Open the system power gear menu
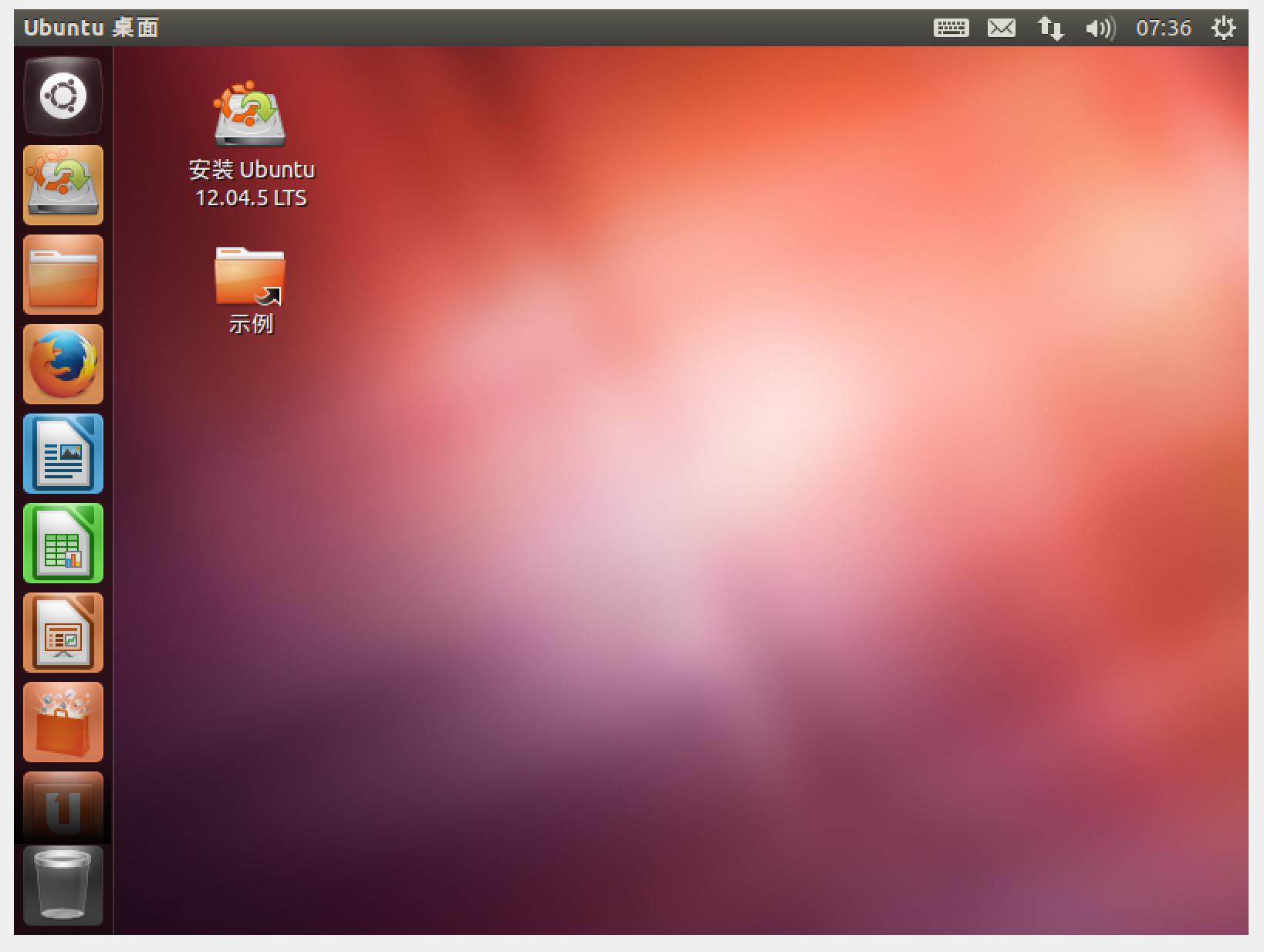Image resolution: width=1264 pixels, height=952 pixels. coord(1224,29)
